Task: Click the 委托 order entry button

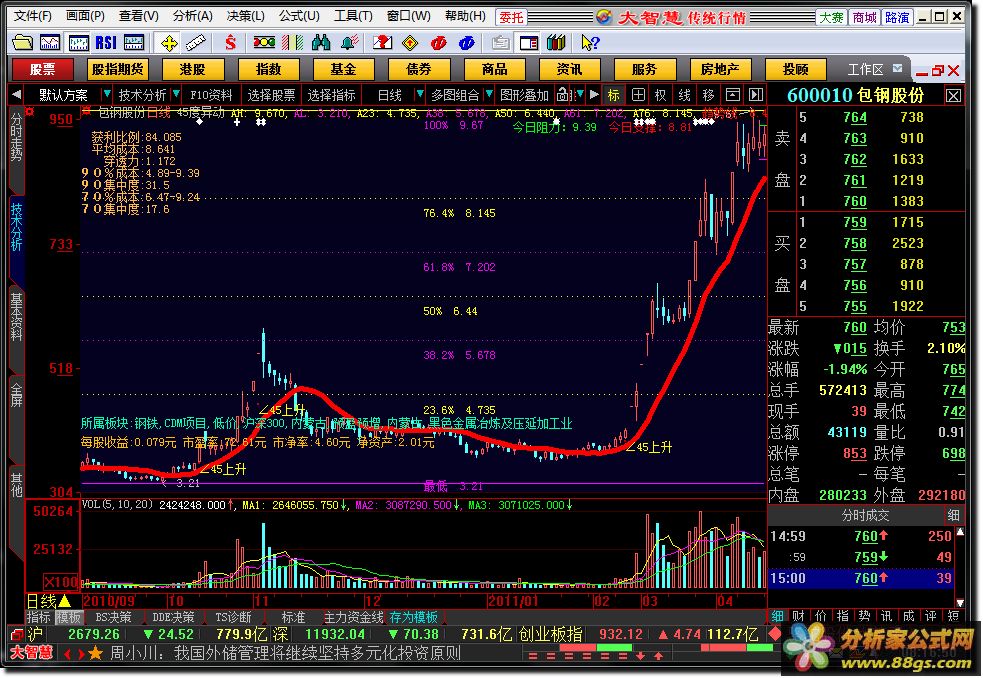Action: 511,17
